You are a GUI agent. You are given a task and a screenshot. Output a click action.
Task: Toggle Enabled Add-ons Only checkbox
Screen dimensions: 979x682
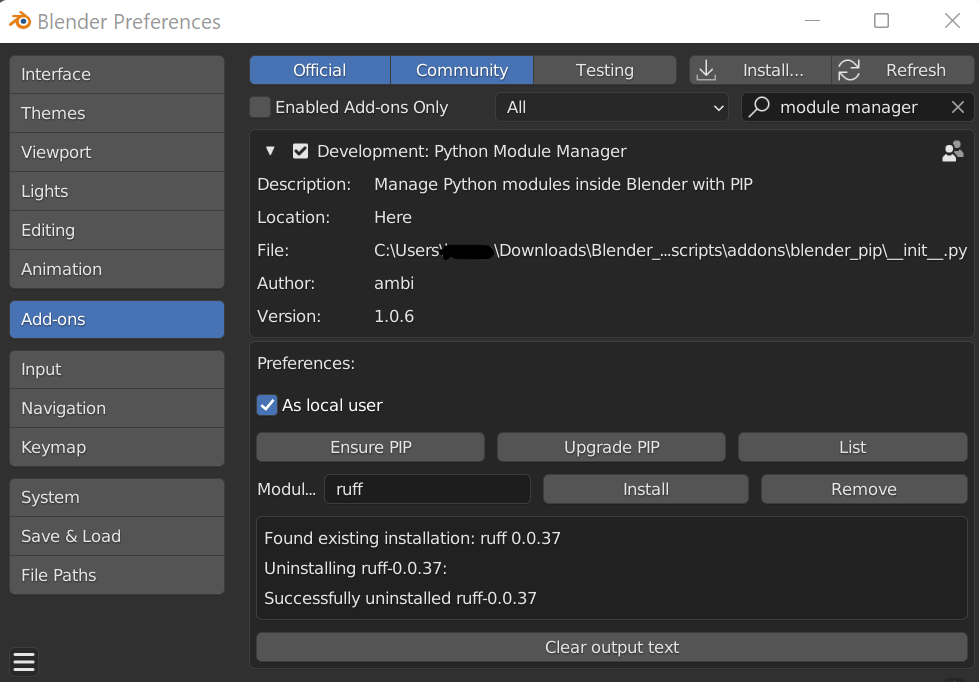260,107
